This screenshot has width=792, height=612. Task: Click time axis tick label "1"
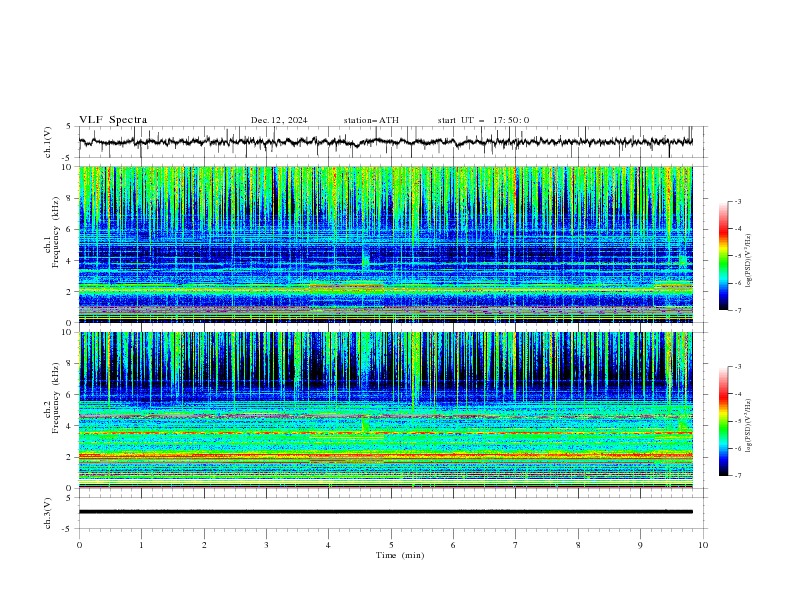(x=141, y=545)
